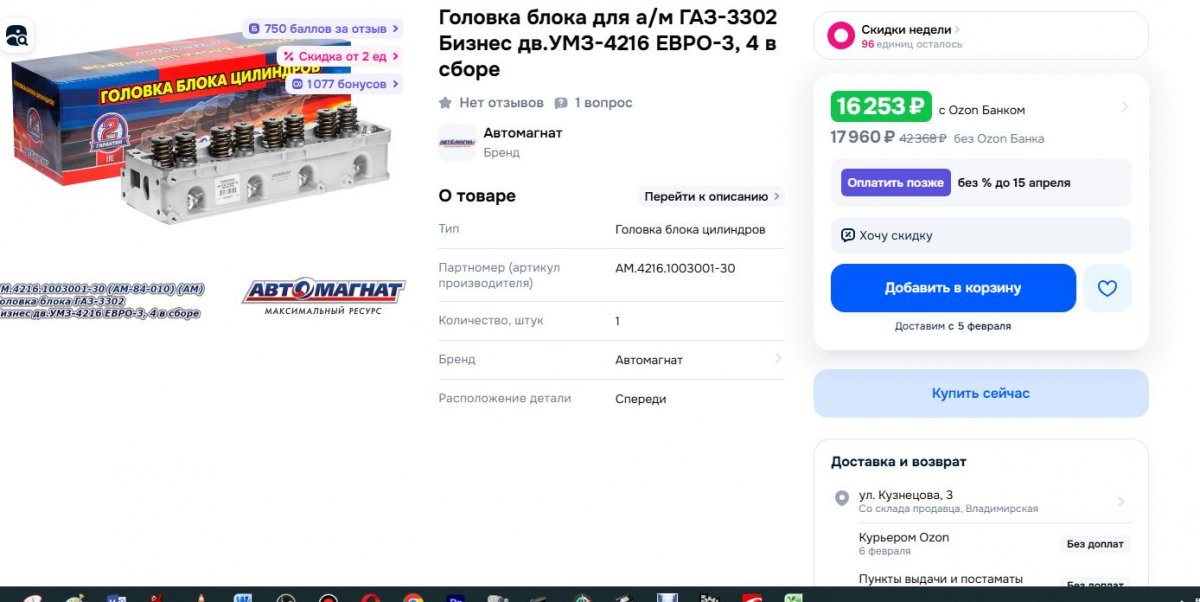Click the star icon next to Нет отзывов

(x=445, y=103)
